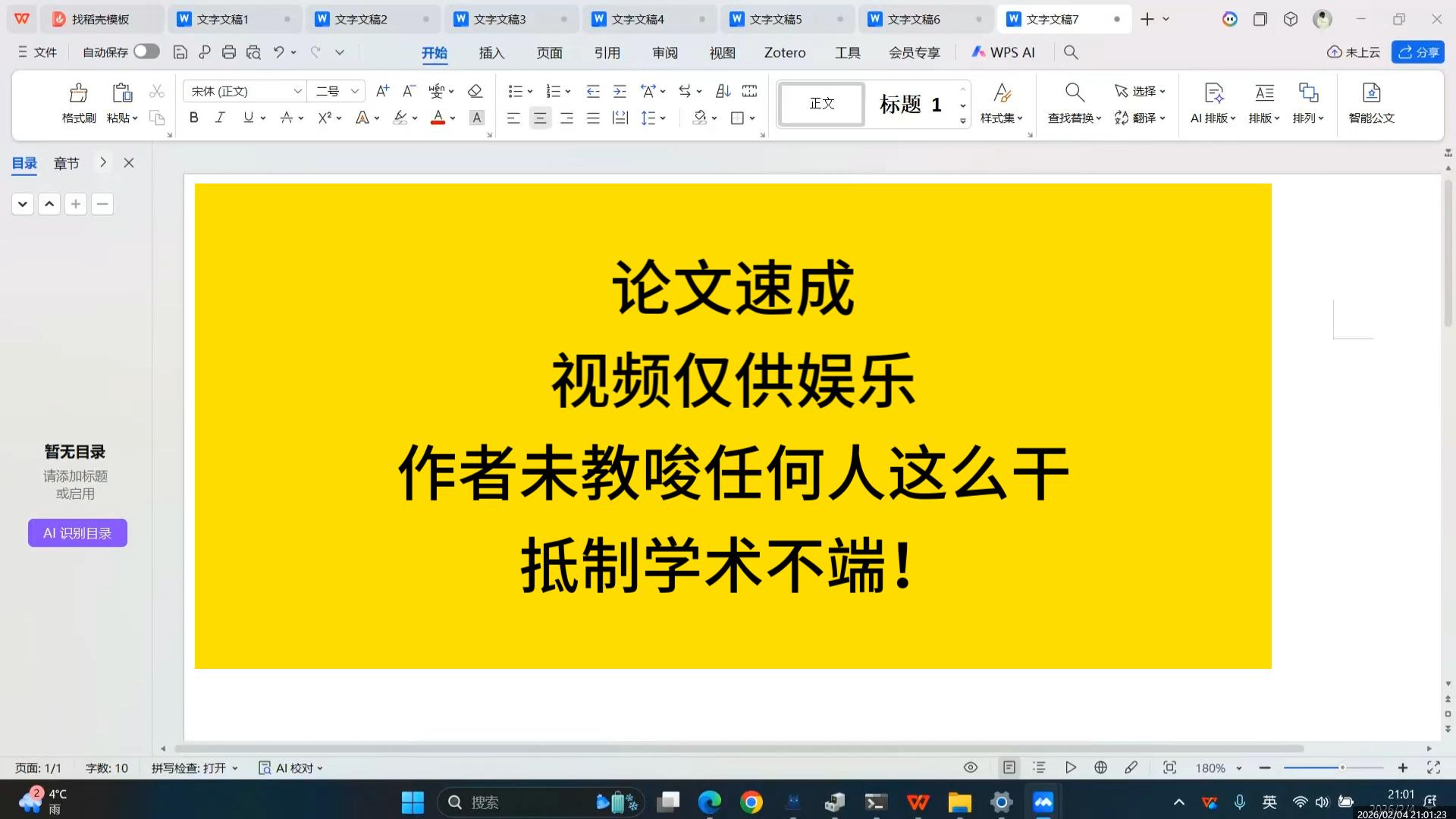Center align the paragraph text
Image resolution: width=1456 pixels, height=819 pixels.
(x=540, y=118)
